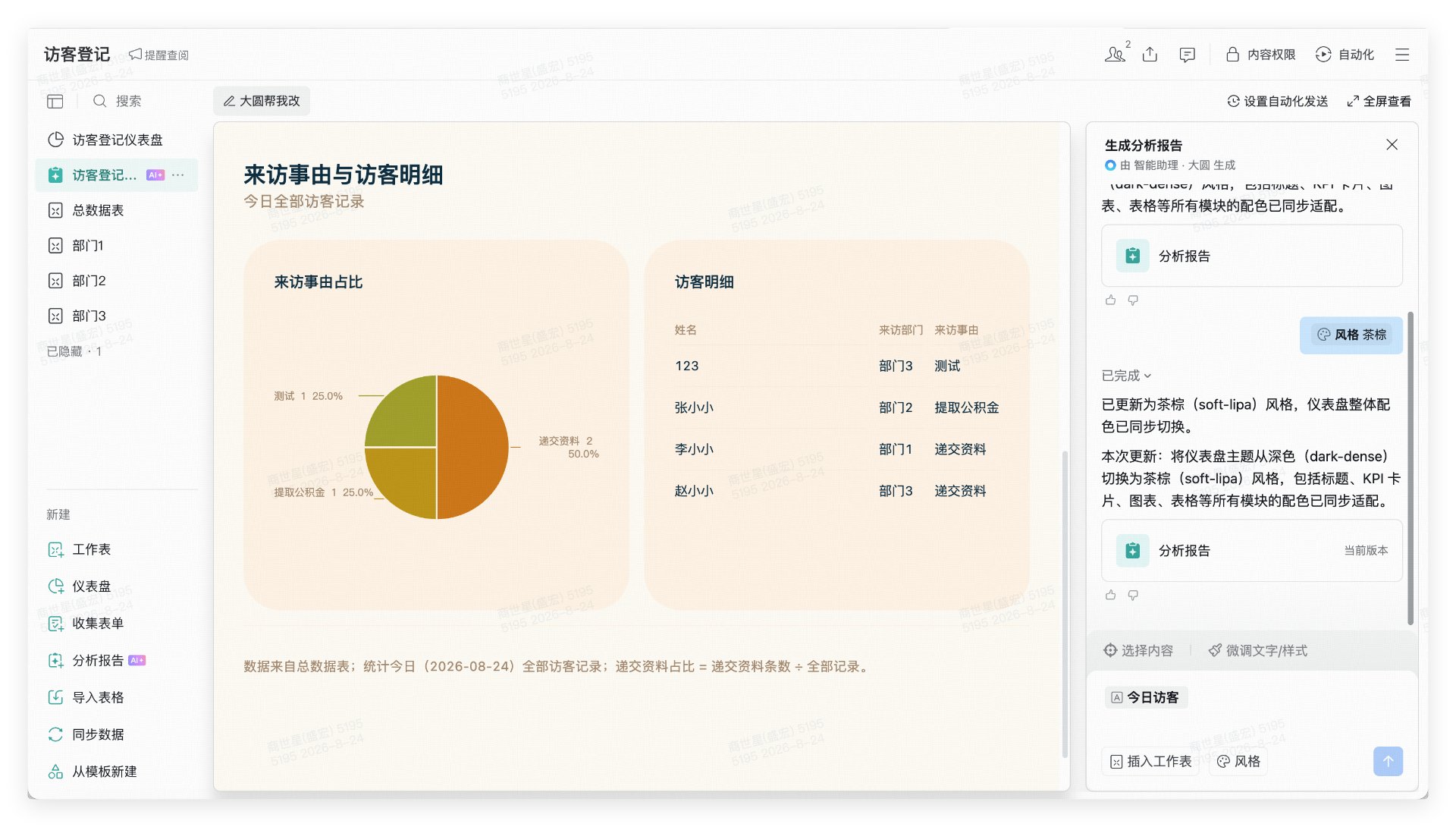The height and width of the screenshot is (827, 1456).
Task: Open the comments icon in header
Action: point(1188,55)
